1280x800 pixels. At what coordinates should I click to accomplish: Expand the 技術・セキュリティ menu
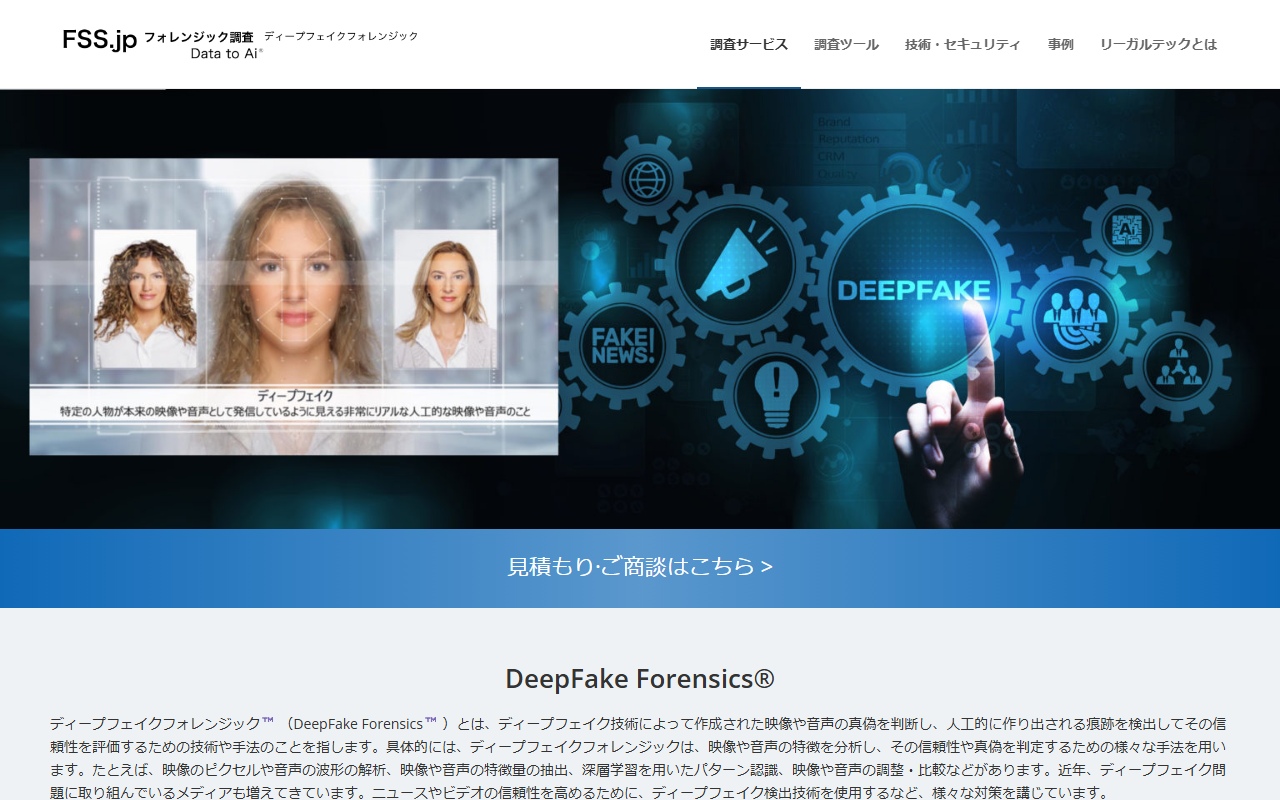[x=962, y=44]
